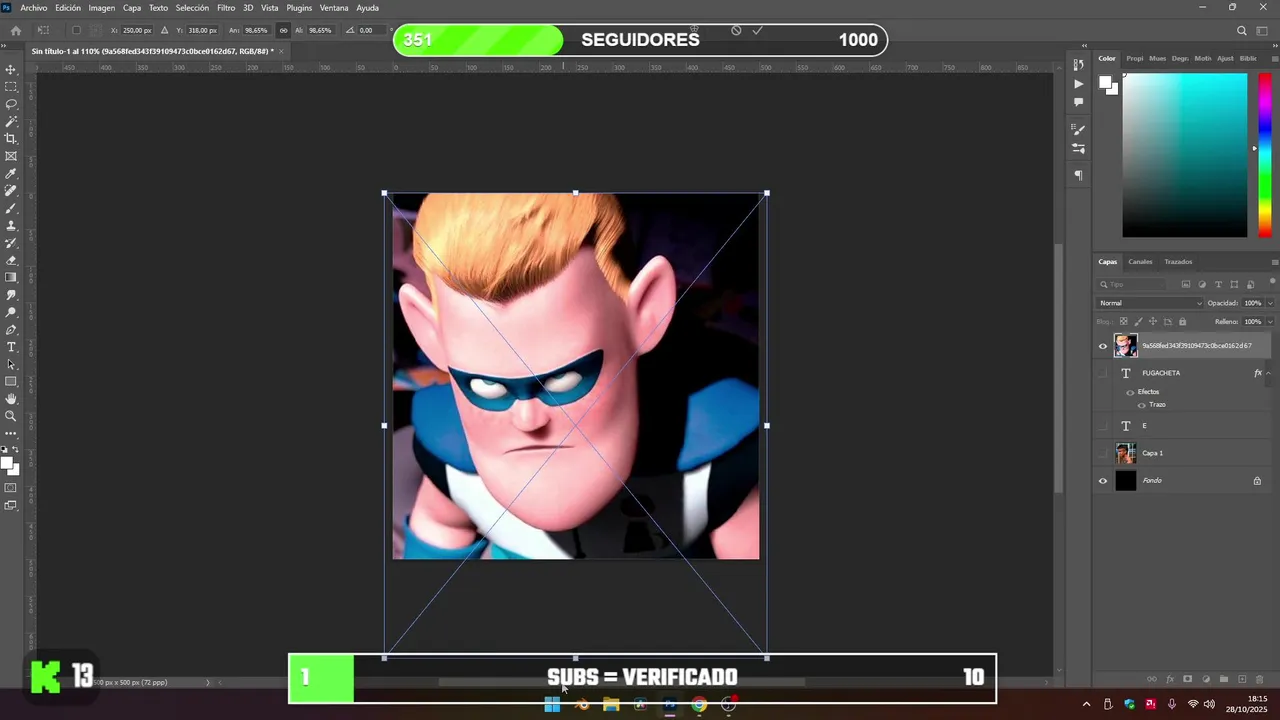Show the E text layer

point(1103,426)
